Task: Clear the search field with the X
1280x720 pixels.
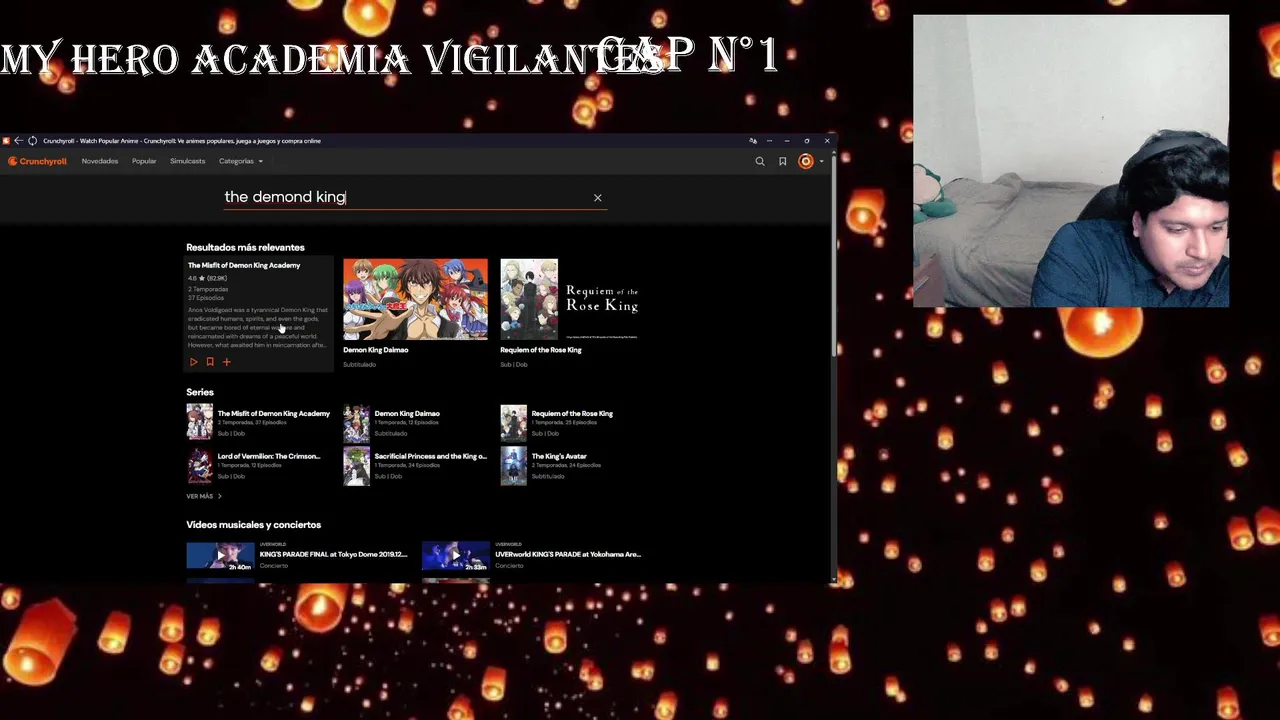Action: point(598,198)
